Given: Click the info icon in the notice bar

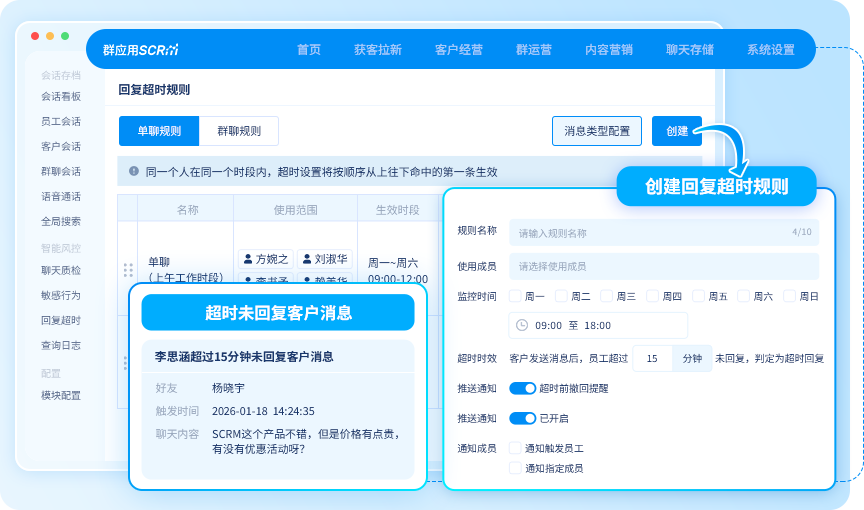Looking at the screenshot, I should [x=133, y=171].
